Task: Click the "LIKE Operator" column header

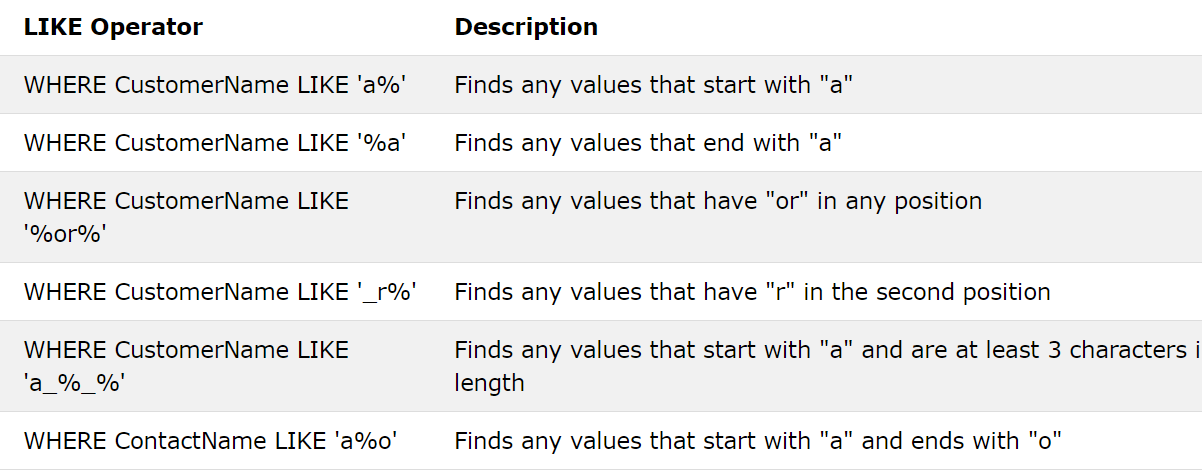Action: click(x=113, y=27)
